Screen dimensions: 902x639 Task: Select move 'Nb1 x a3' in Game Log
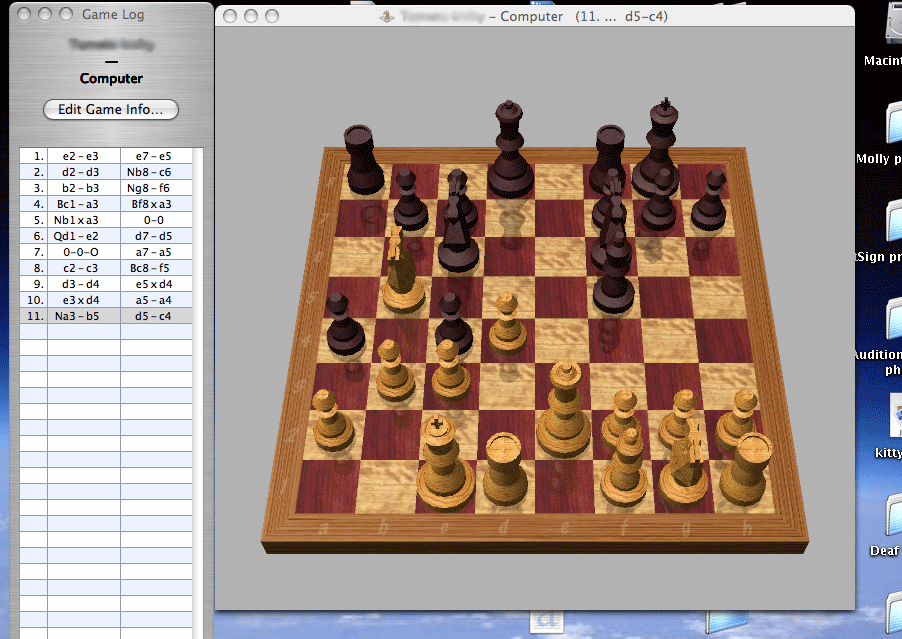coord(77,220)
